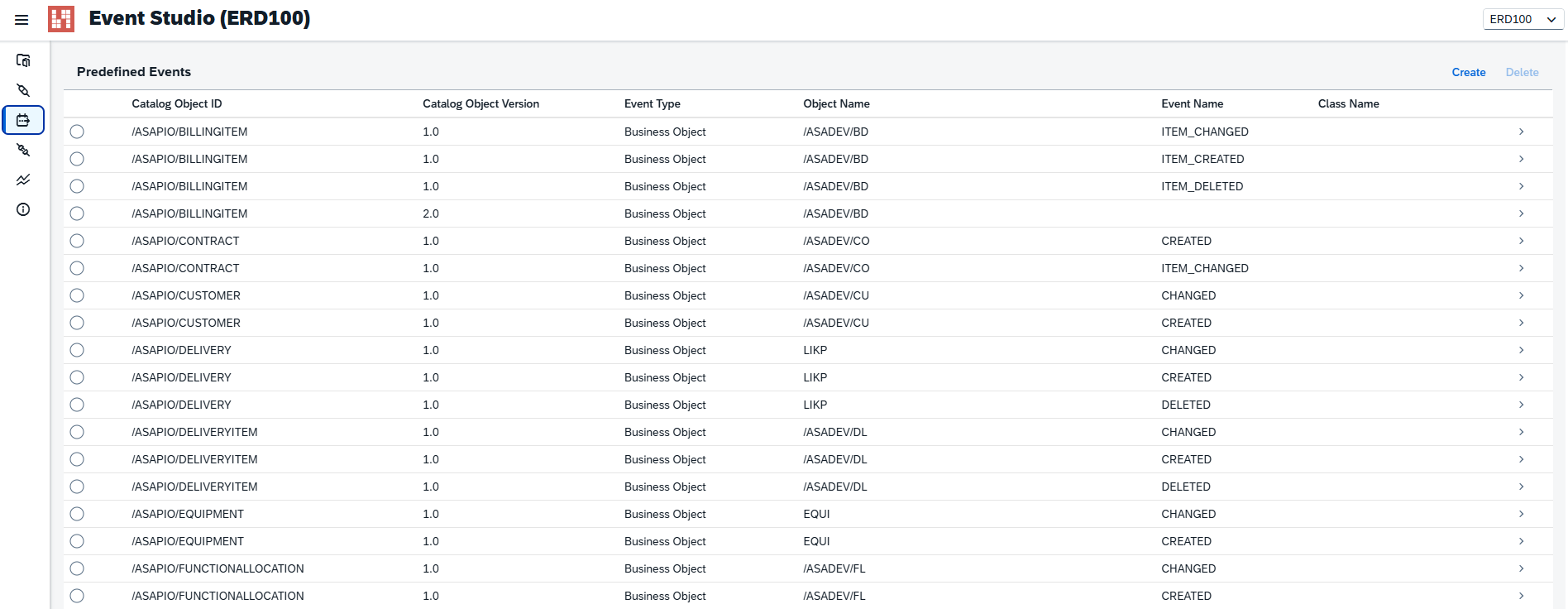The height and width of the screenshot is (609, 1568).
Task: Open the search/overview sidebar icon
Action: tap(23, 60)
